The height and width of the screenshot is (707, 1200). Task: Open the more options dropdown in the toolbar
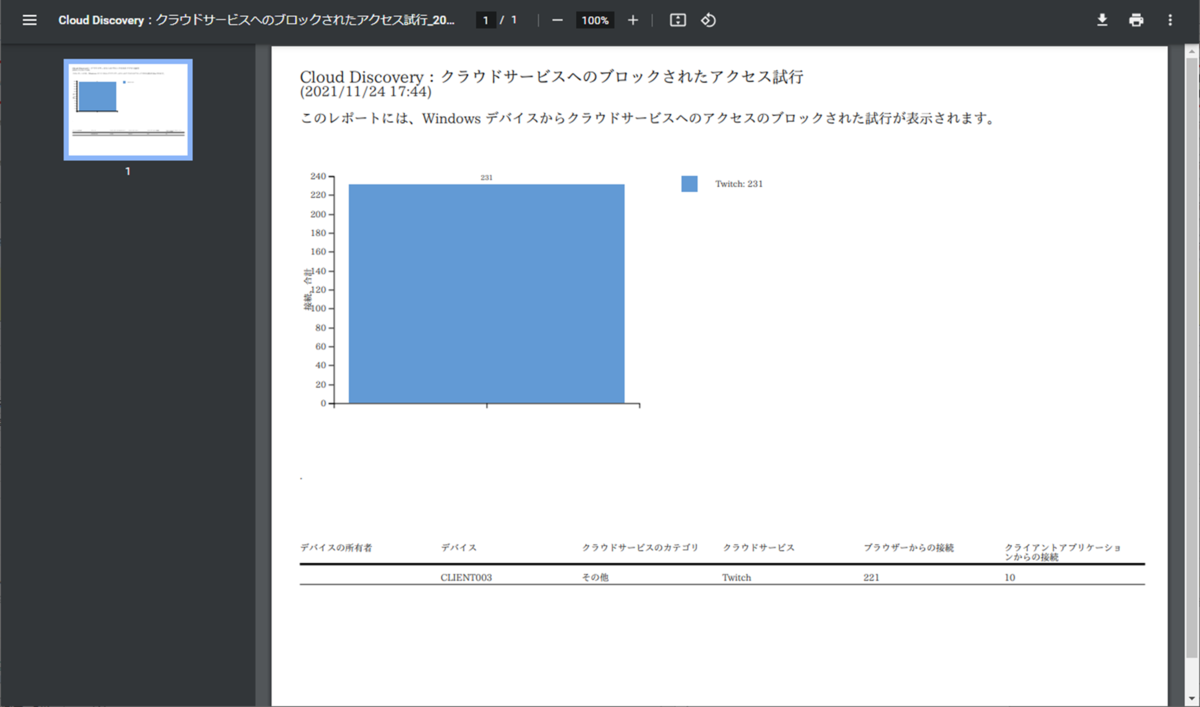click(1170, 19)
